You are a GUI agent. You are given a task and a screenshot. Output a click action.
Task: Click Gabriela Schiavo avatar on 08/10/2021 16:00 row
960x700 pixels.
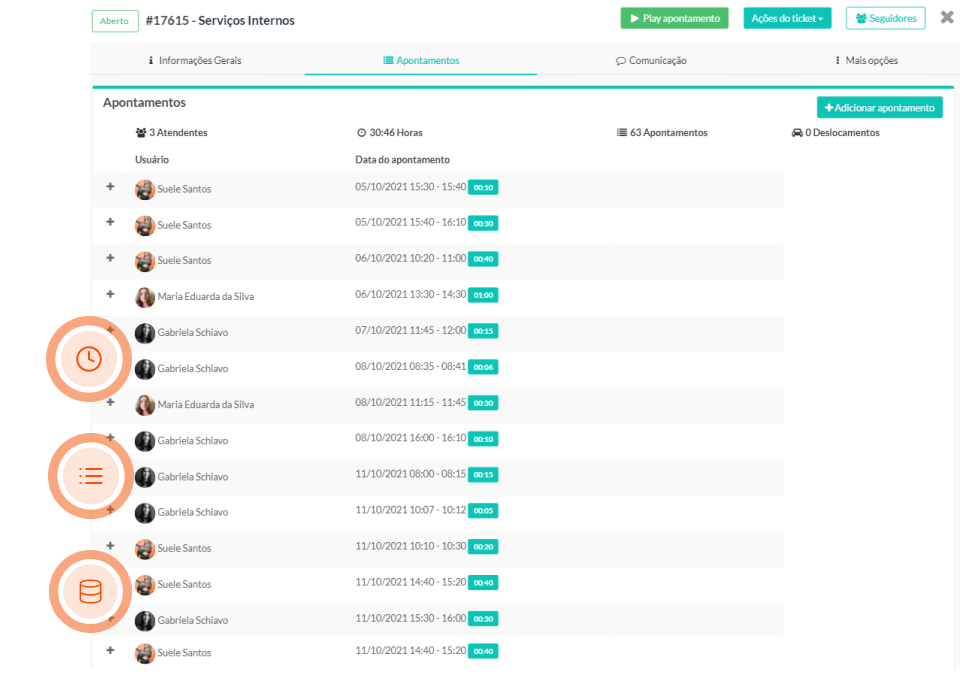tap(145, 441)
